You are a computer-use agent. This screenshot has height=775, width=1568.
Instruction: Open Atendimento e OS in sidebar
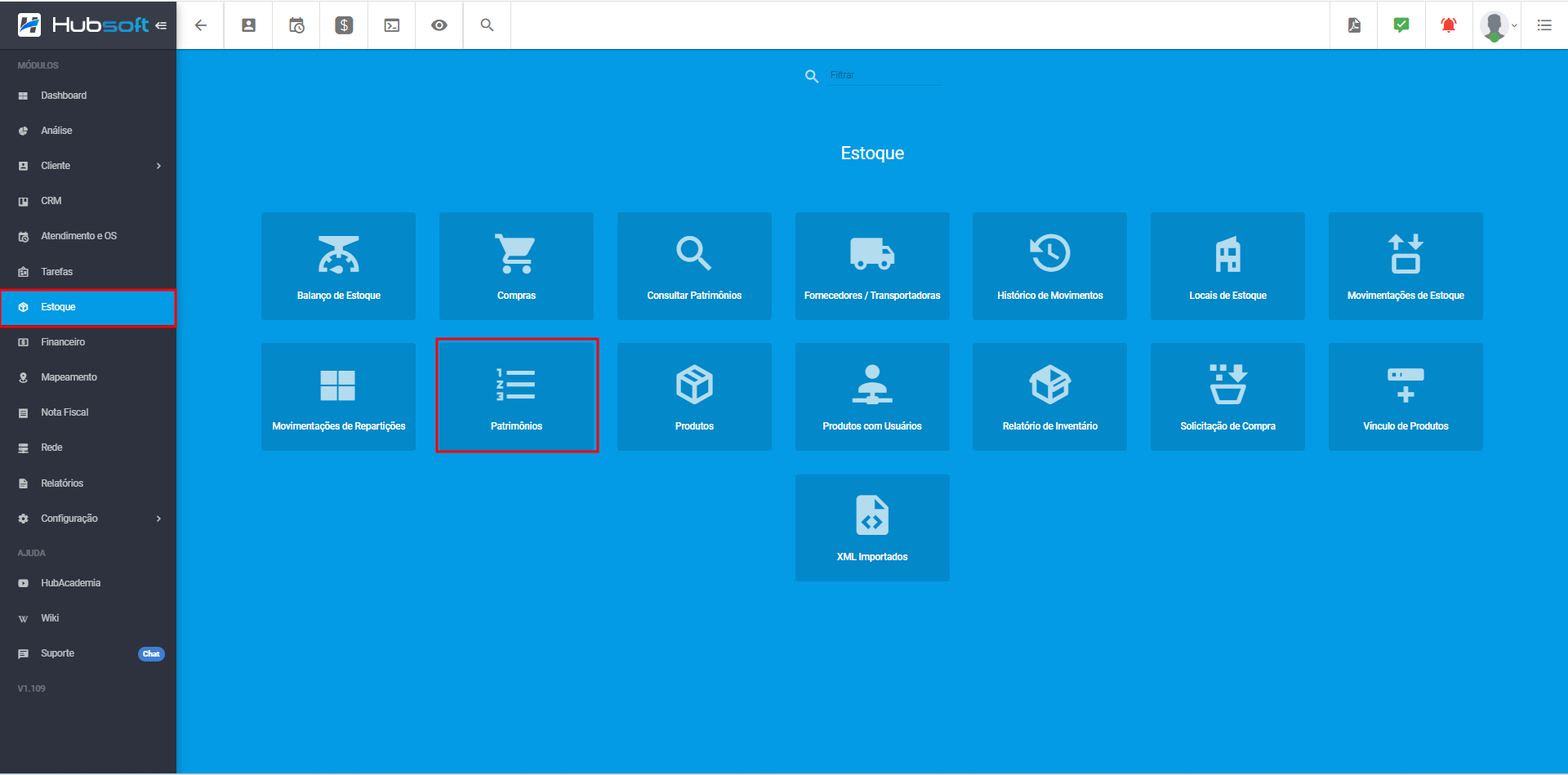[x=88, y=236]
